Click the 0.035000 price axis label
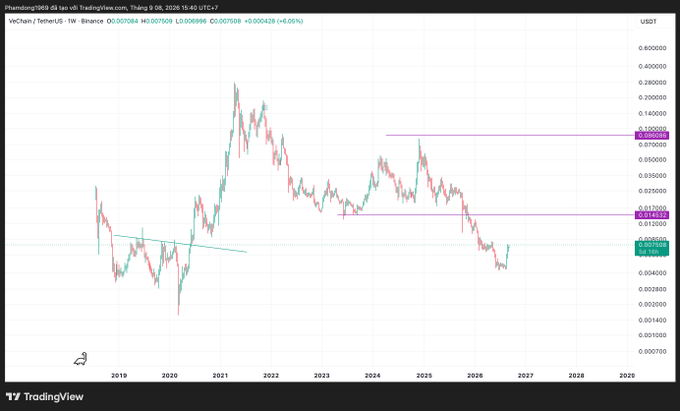680x411 pixels. (652, 176)
